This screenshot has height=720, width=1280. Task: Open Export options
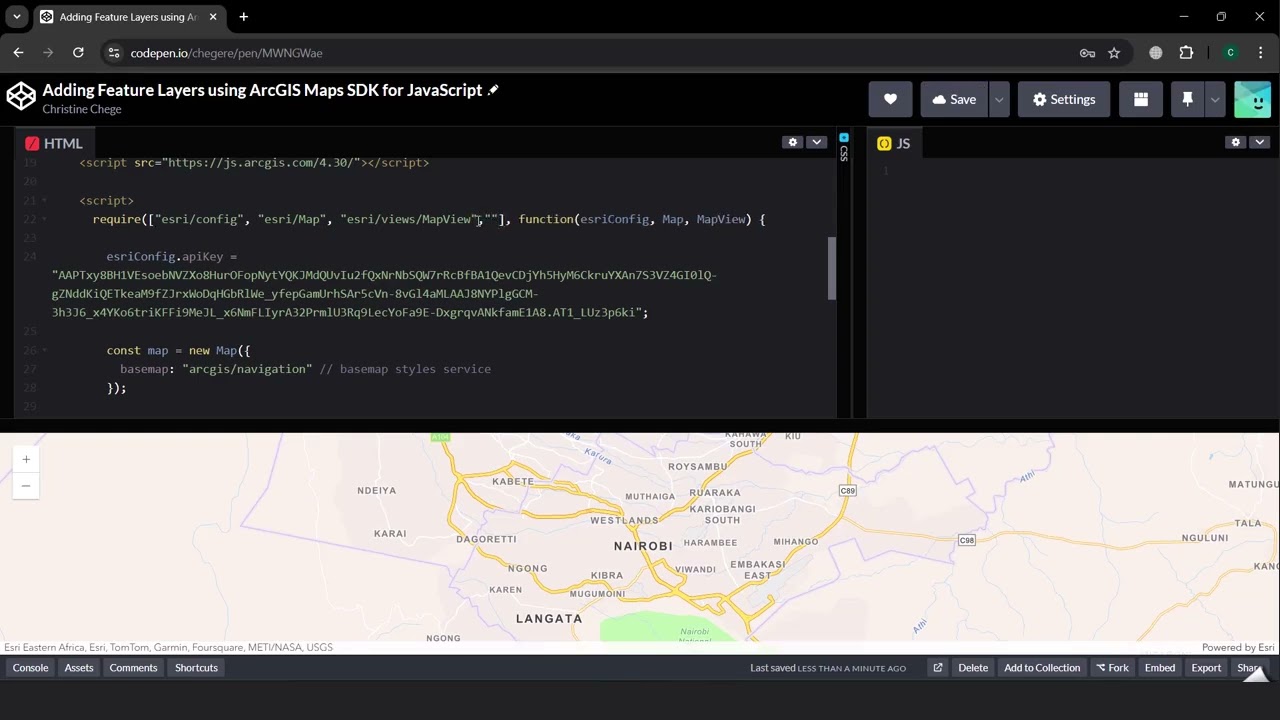[x=1206, y=668]
